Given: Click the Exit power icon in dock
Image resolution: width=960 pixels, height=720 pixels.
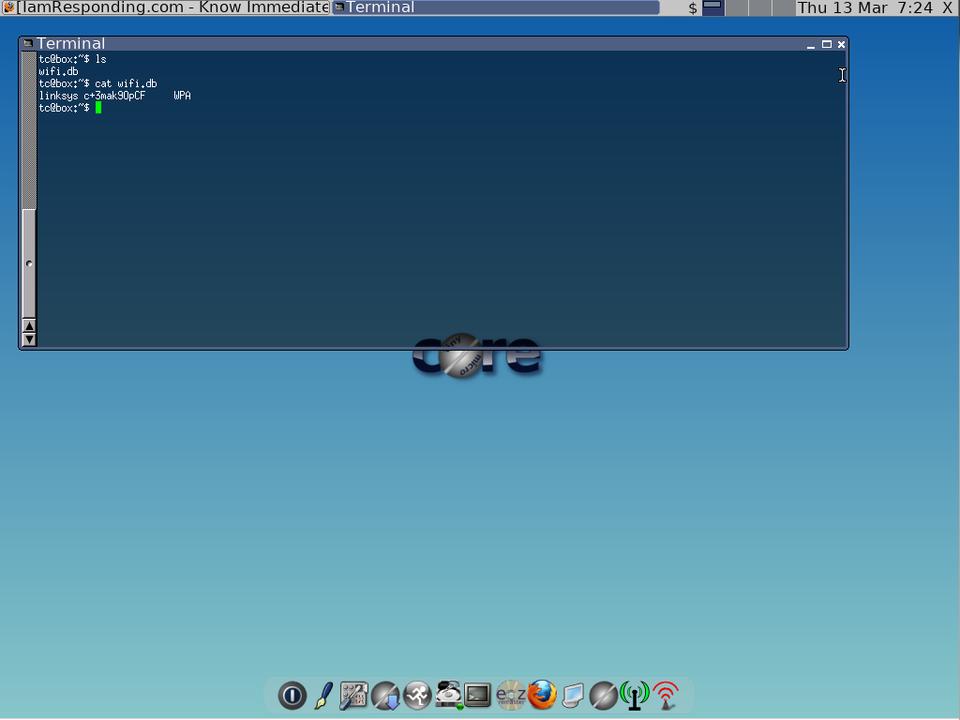Looking at the screenshot, I should (292, 696).
